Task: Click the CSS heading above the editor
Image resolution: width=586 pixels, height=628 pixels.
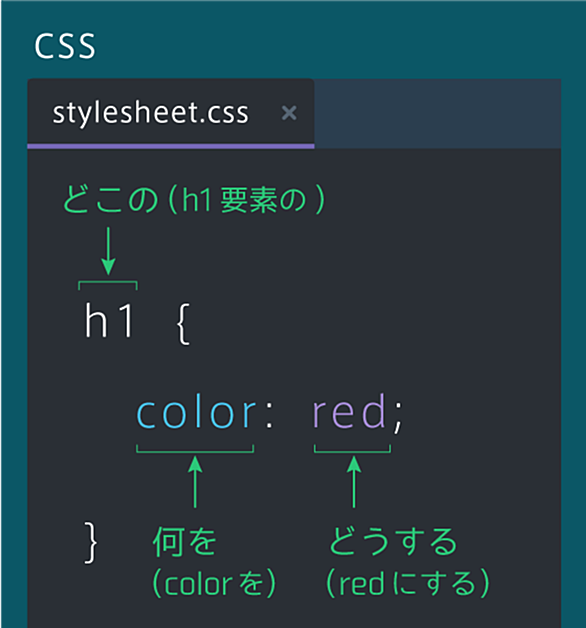Action: click(x=65, y=46)
